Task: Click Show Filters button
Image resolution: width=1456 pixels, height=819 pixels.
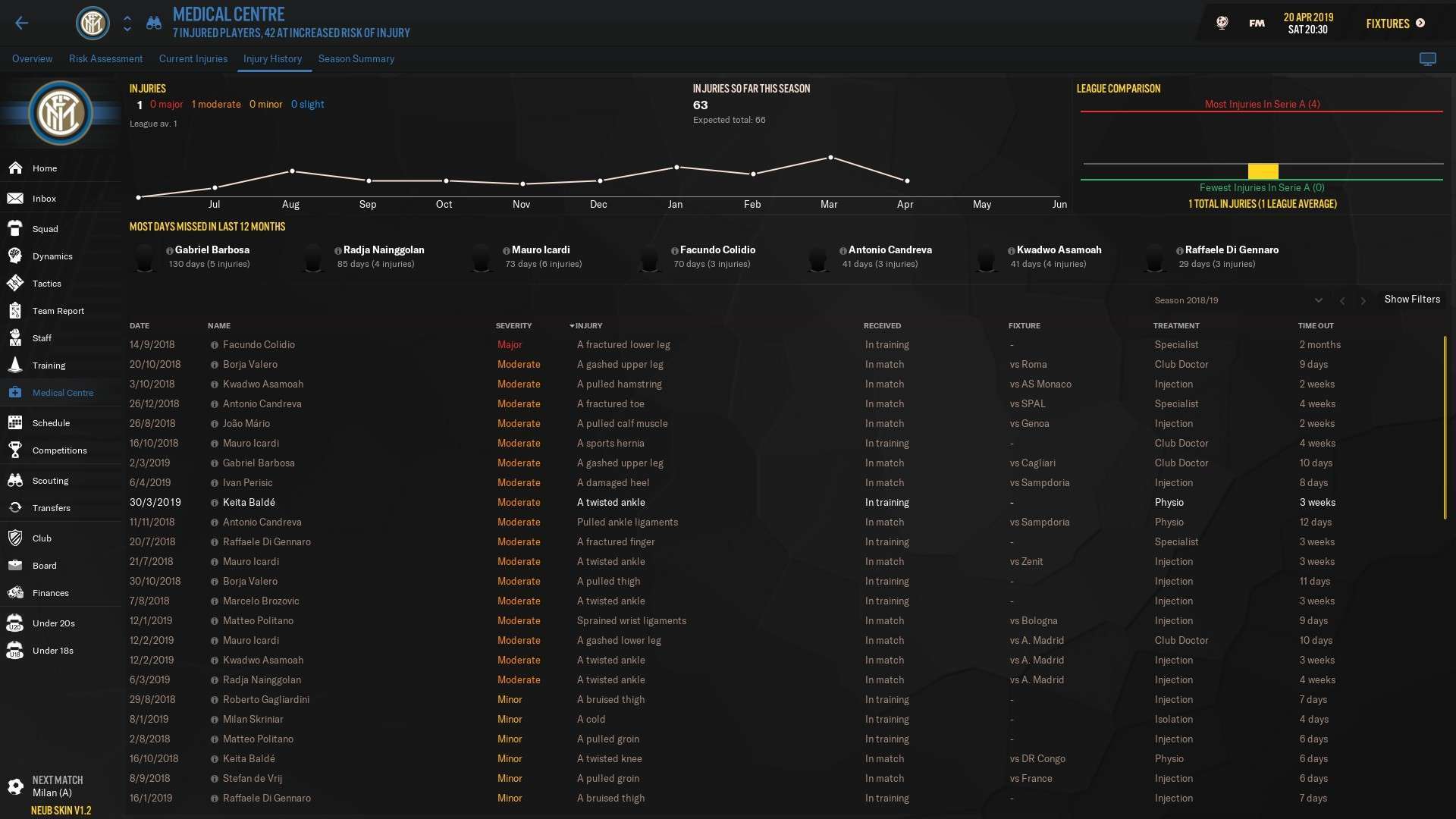Action: [x=1411, y=300]
